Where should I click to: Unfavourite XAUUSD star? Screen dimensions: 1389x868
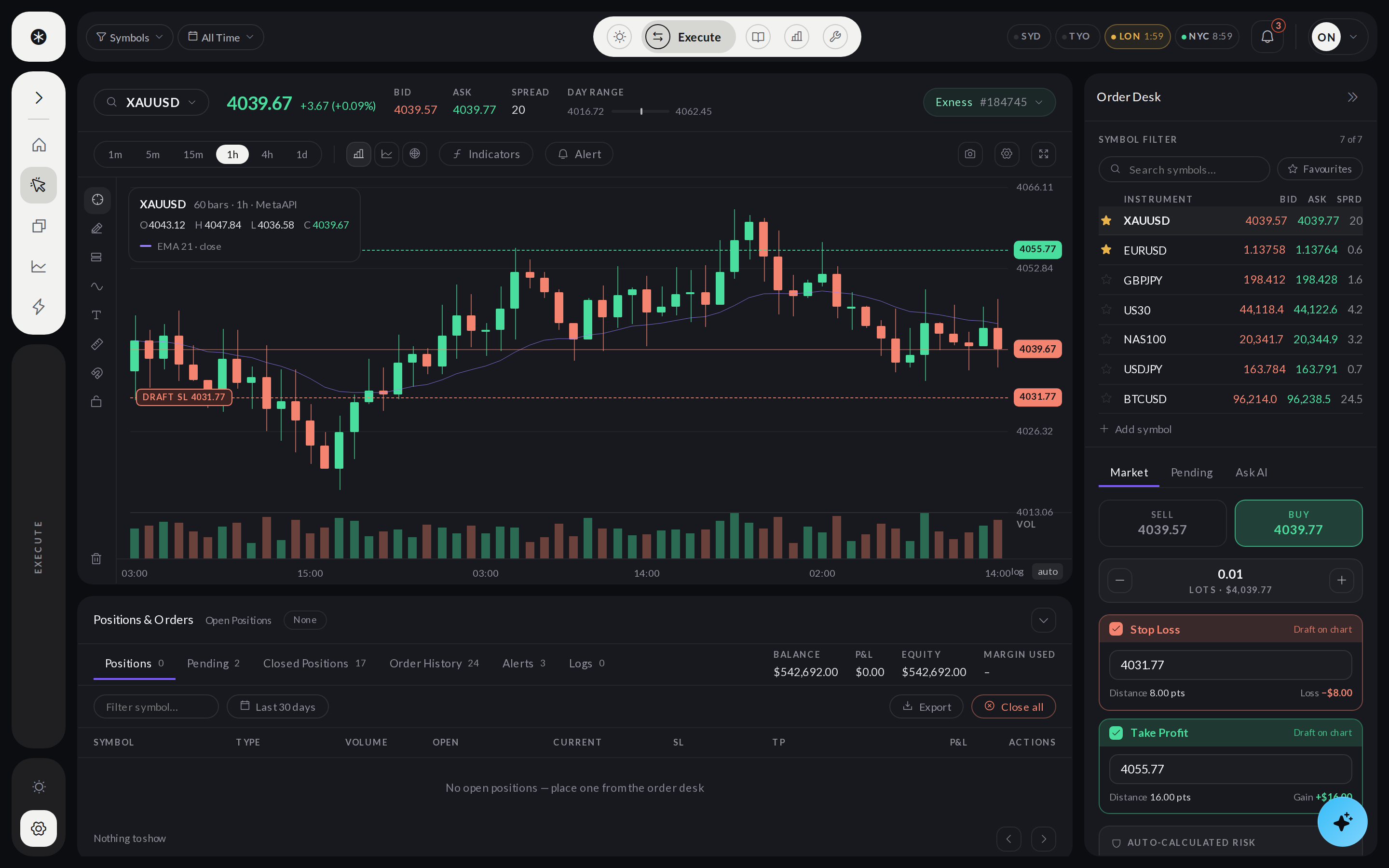(x=1106, y=220)
